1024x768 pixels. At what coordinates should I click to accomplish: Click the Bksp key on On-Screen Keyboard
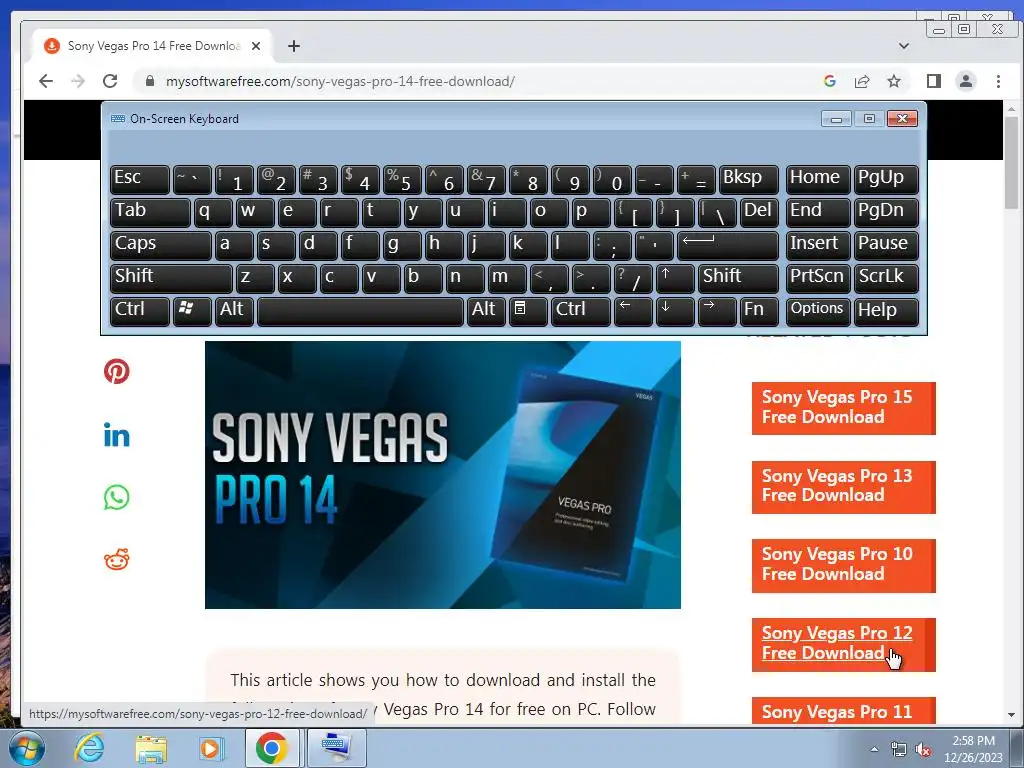pos(748,179)
